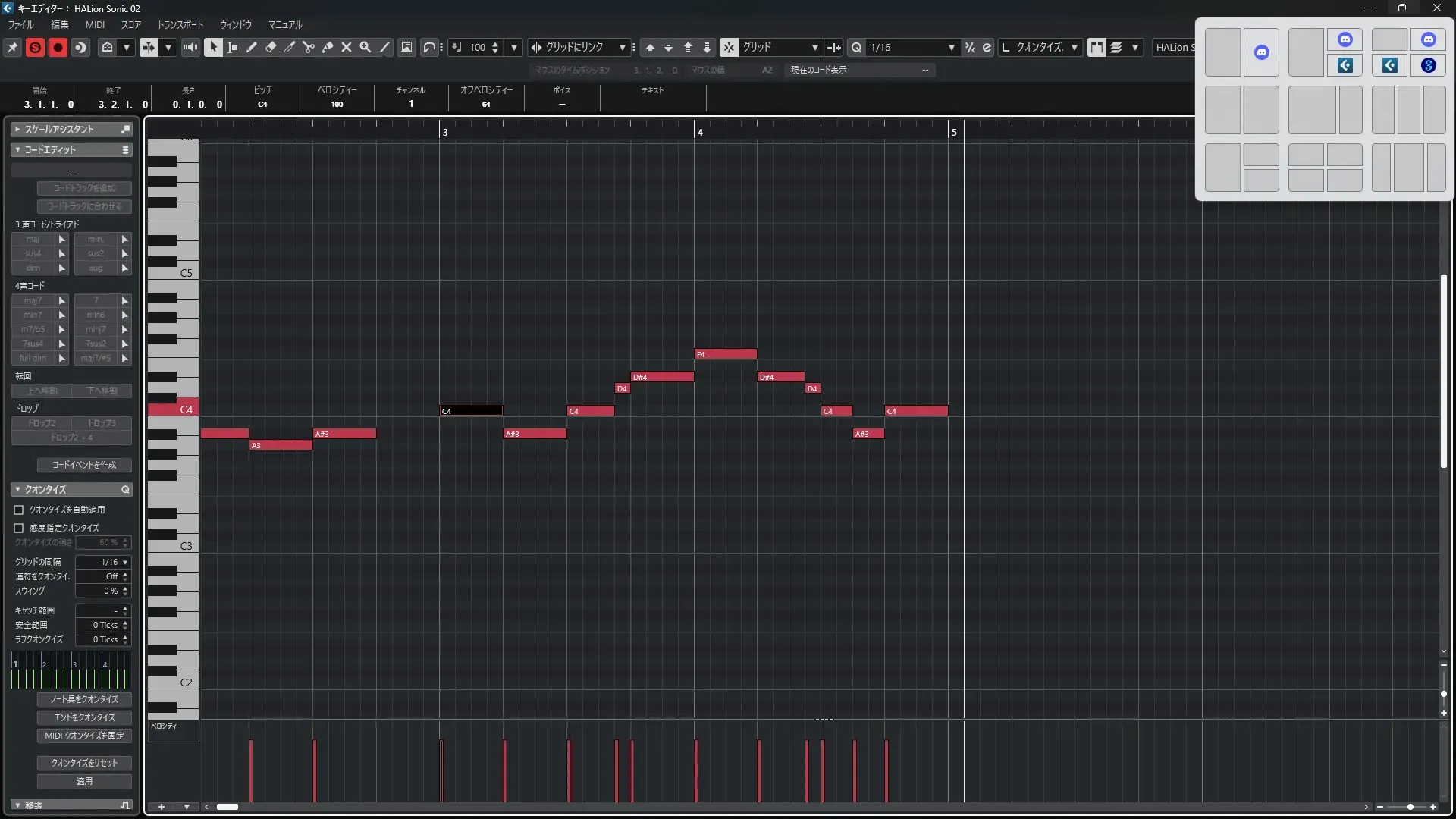Toggle Acoustic Feedback speaker icon
Viewport: 1456px width, 819px height.
click(x=190, y=47)
